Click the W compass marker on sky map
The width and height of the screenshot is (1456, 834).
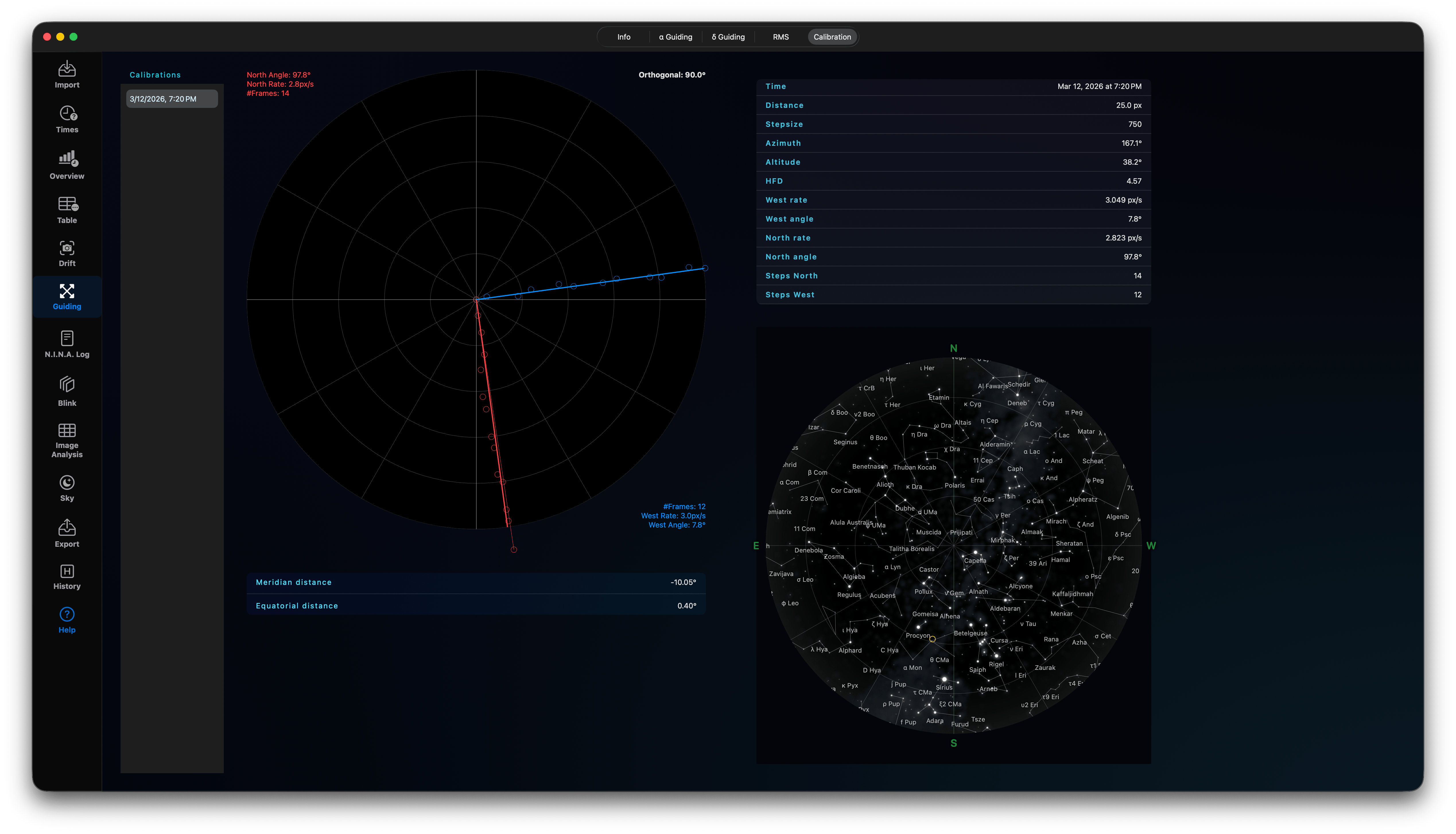pyautogui.click(x=1151, y=546)
